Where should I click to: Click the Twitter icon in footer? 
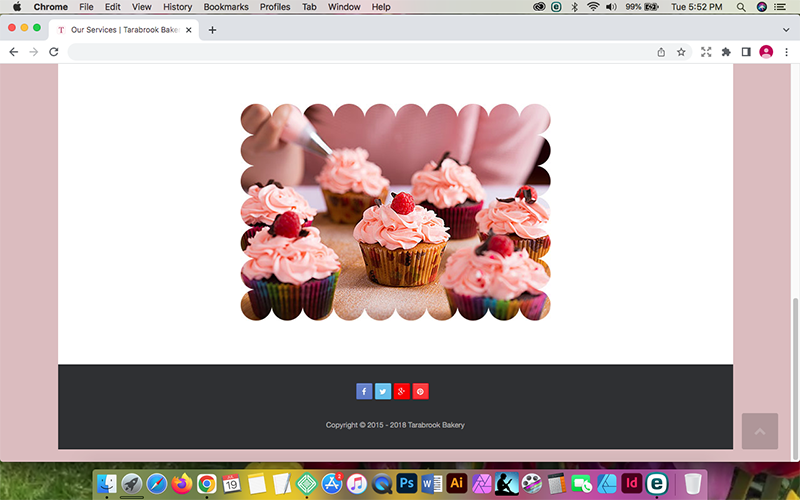(x=383, y=391)
